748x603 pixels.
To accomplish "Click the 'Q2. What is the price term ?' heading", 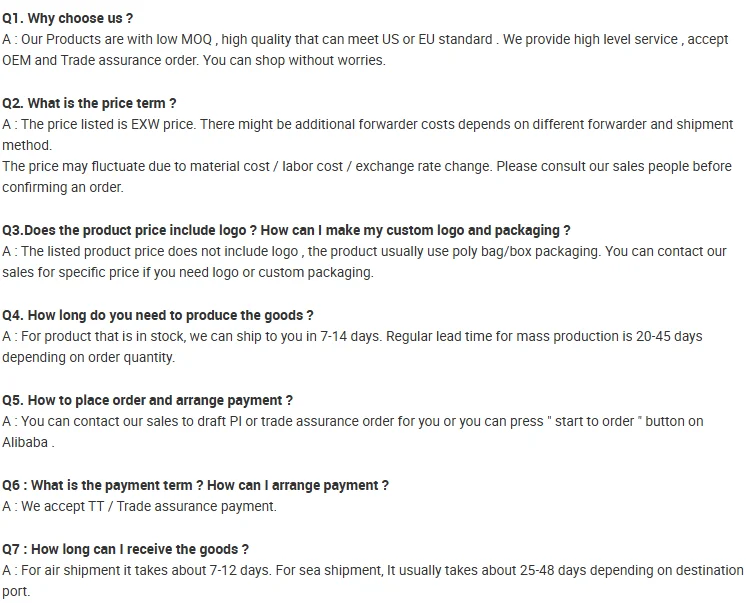I will (89, 104).
